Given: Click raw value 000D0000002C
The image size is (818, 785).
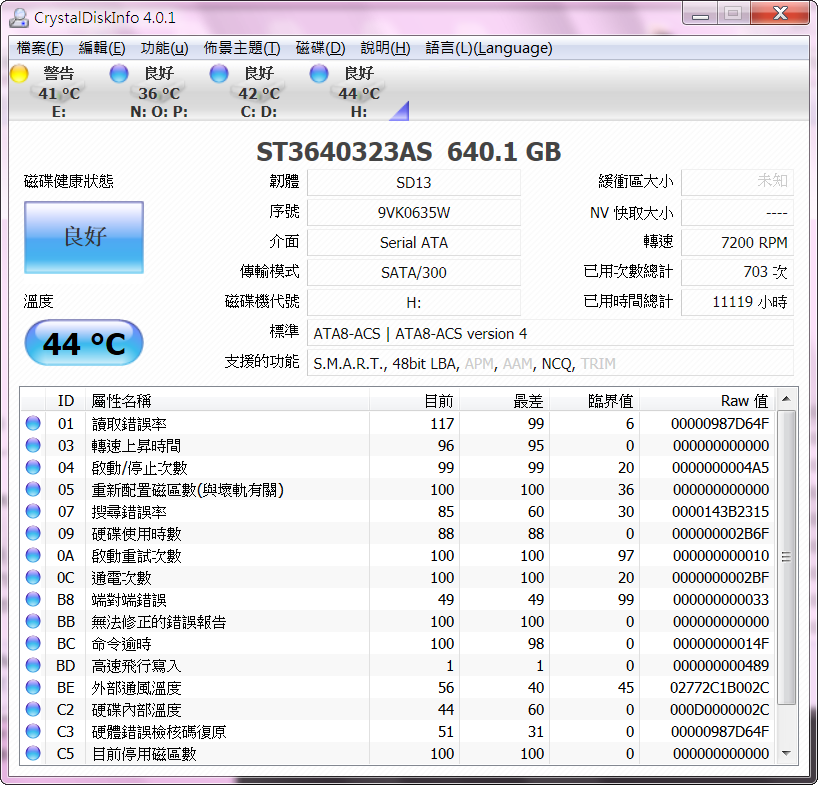Looking at the screenshot, I should (x=720, y=710).
